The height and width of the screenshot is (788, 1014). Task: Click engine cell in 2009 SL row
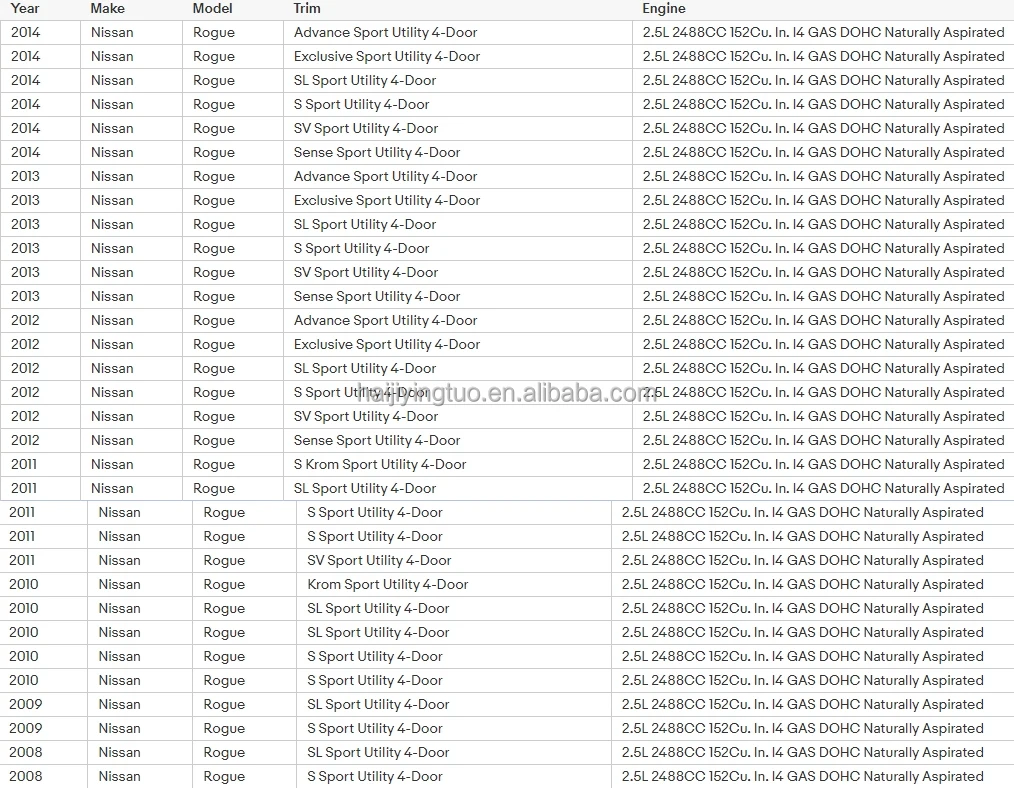812,704
